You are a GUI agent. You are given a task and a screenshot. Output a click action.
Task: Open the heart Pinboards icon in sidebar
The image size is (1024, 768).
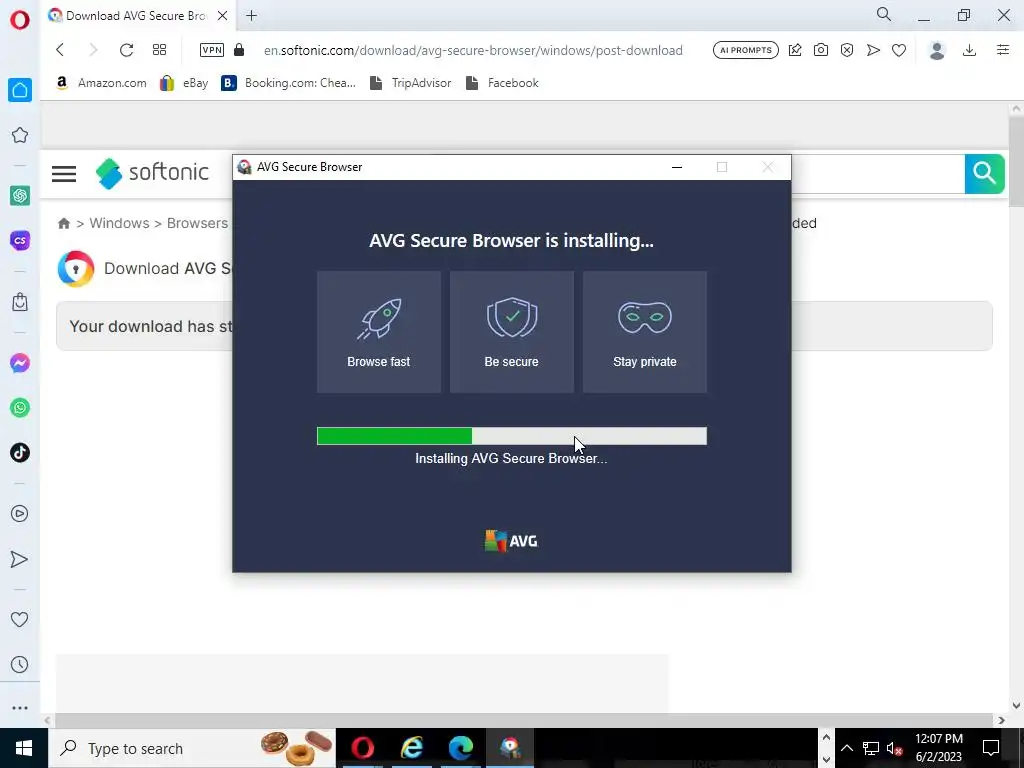pos(20,619)
